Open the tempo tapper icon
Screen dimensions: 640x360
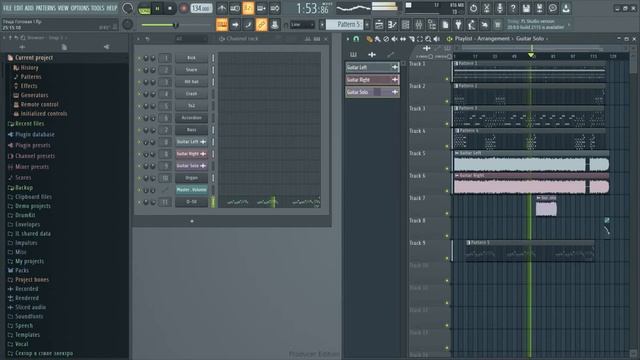pyautogui.click(x=471, y=25)
